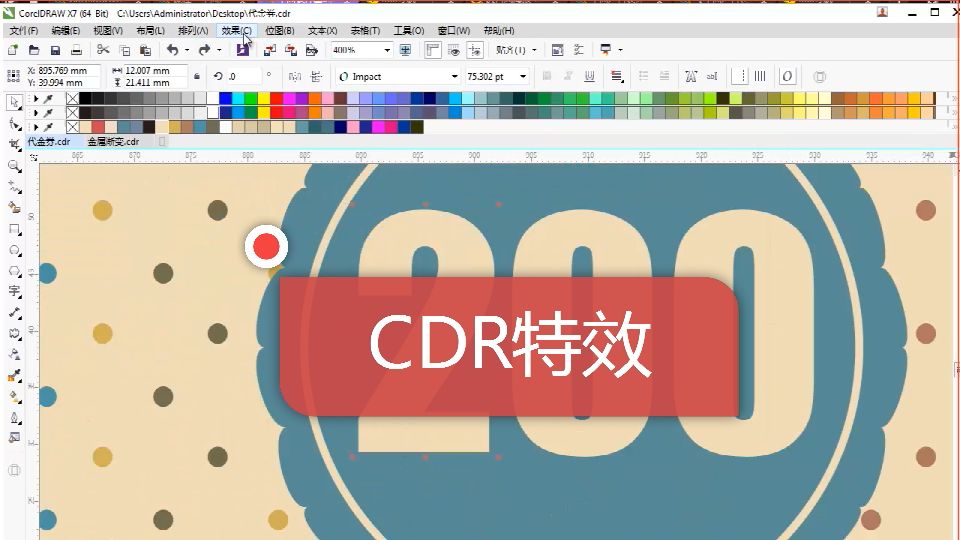
Task: Pick the black swatch in first palette row
Action: pos(85,99)
